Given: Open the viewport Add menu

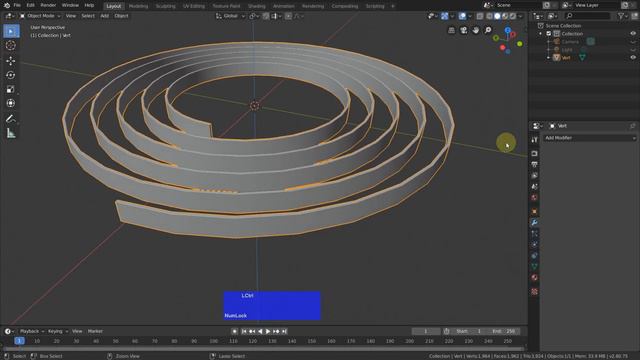Looking at the screenshot, I should (104, 16).
